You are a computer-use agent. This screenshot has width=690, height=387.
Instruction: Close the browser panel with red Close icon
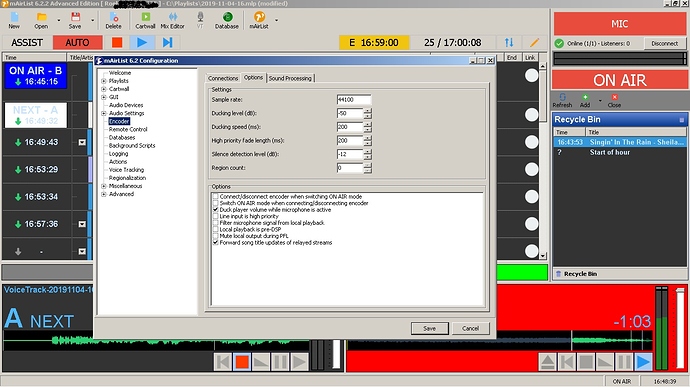click(614, 100)
